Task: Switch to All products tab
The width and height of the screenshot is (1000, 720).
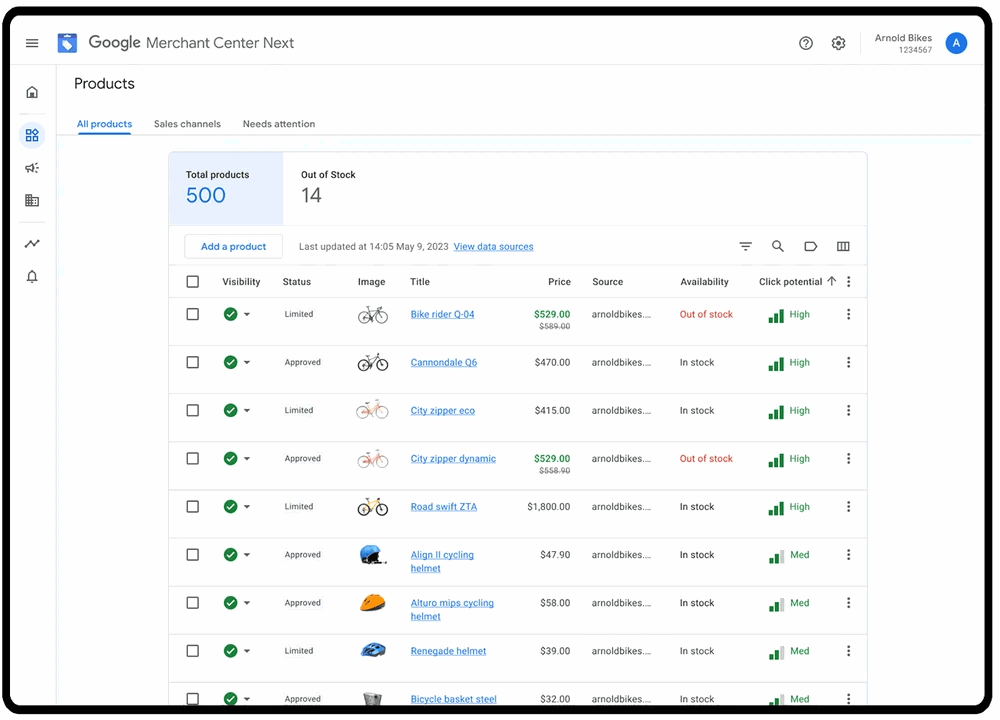Action: (104, 124)
